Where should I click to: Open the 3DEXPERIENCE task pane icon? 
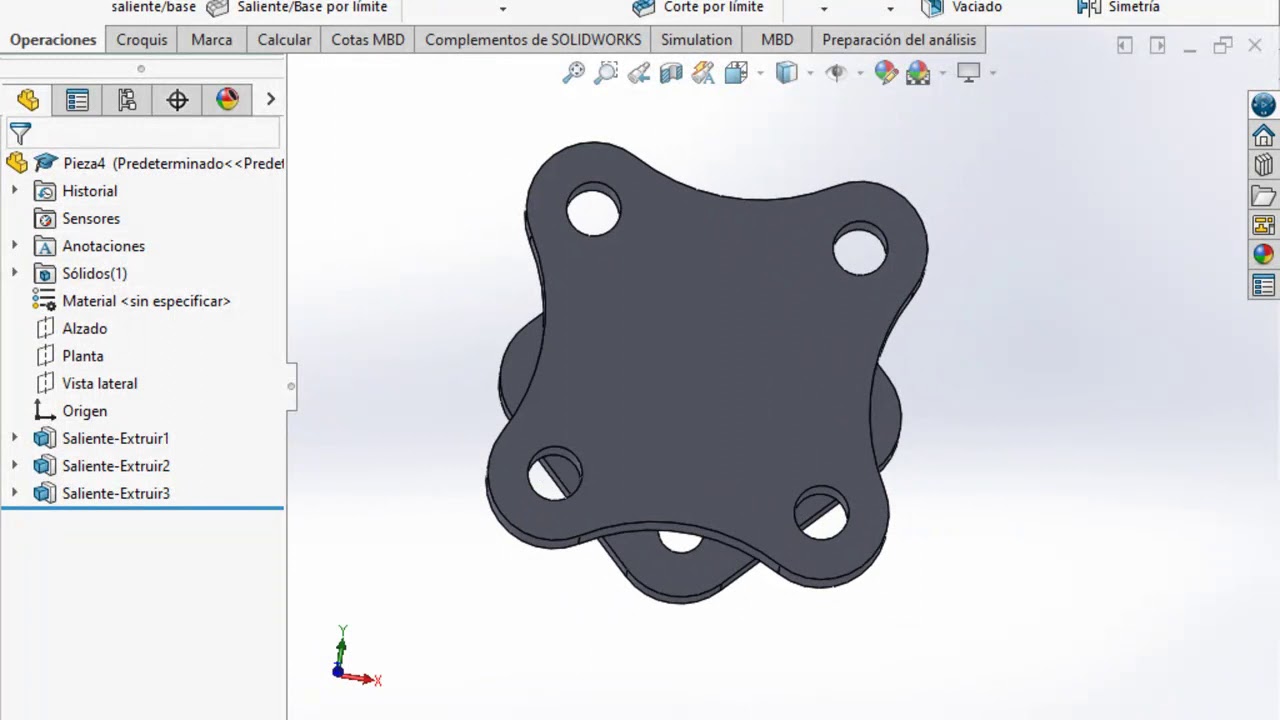pos(1263,105)
